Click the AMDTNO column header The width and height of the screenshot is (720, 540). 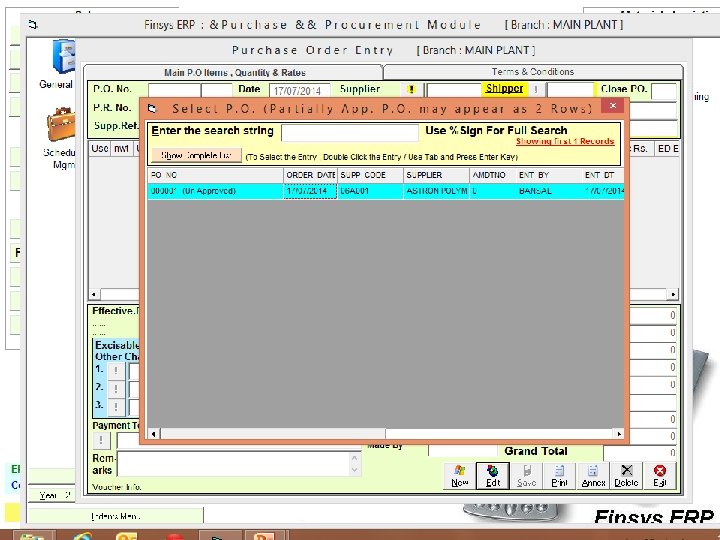click(492, 175)
